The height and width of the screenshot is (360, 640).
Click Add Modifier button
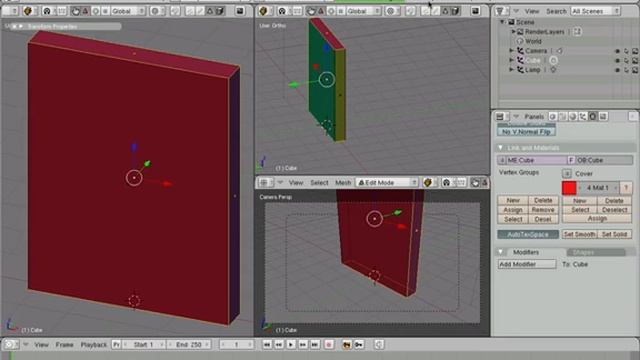click(527, 264)
